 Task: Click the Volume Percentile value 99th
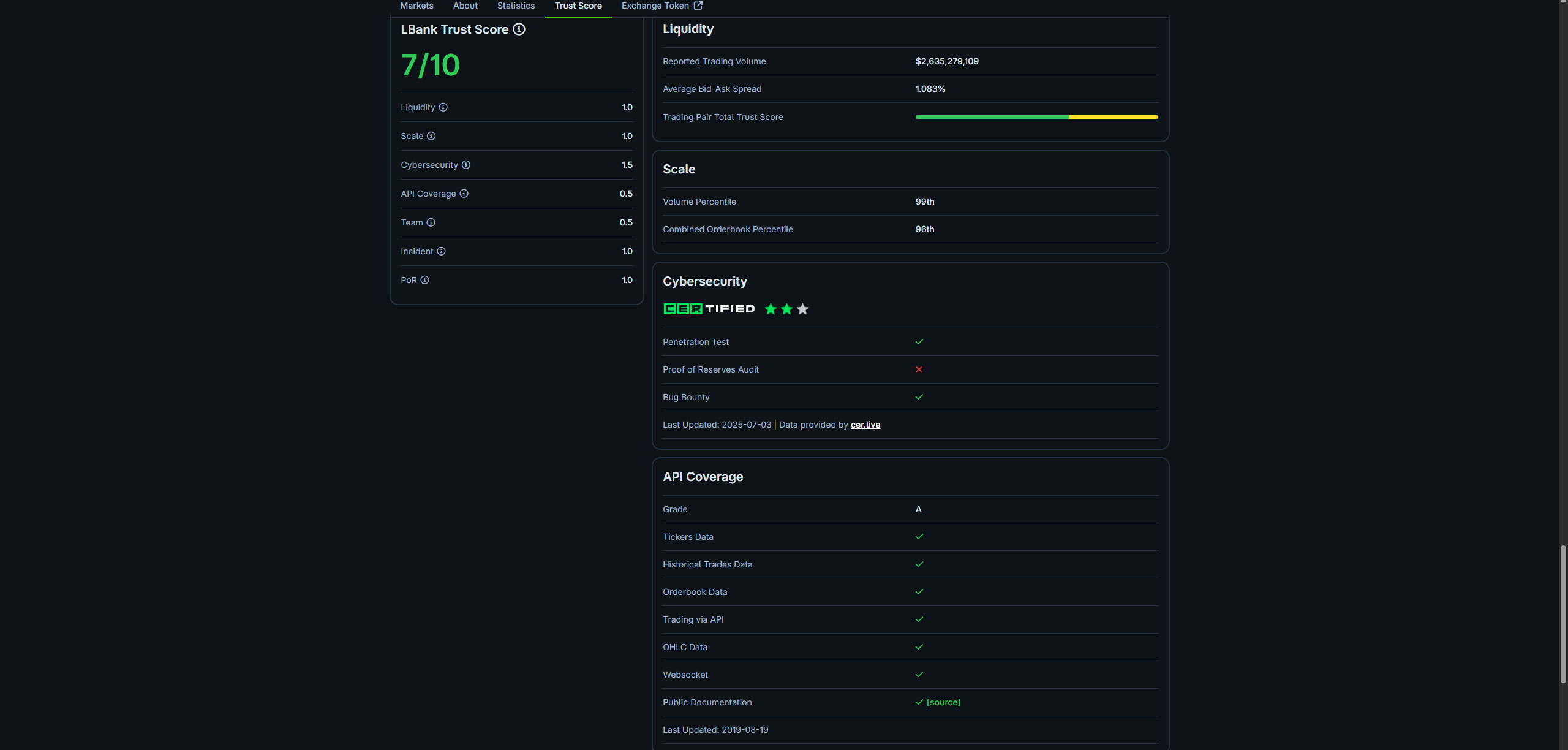pos(925,202)
